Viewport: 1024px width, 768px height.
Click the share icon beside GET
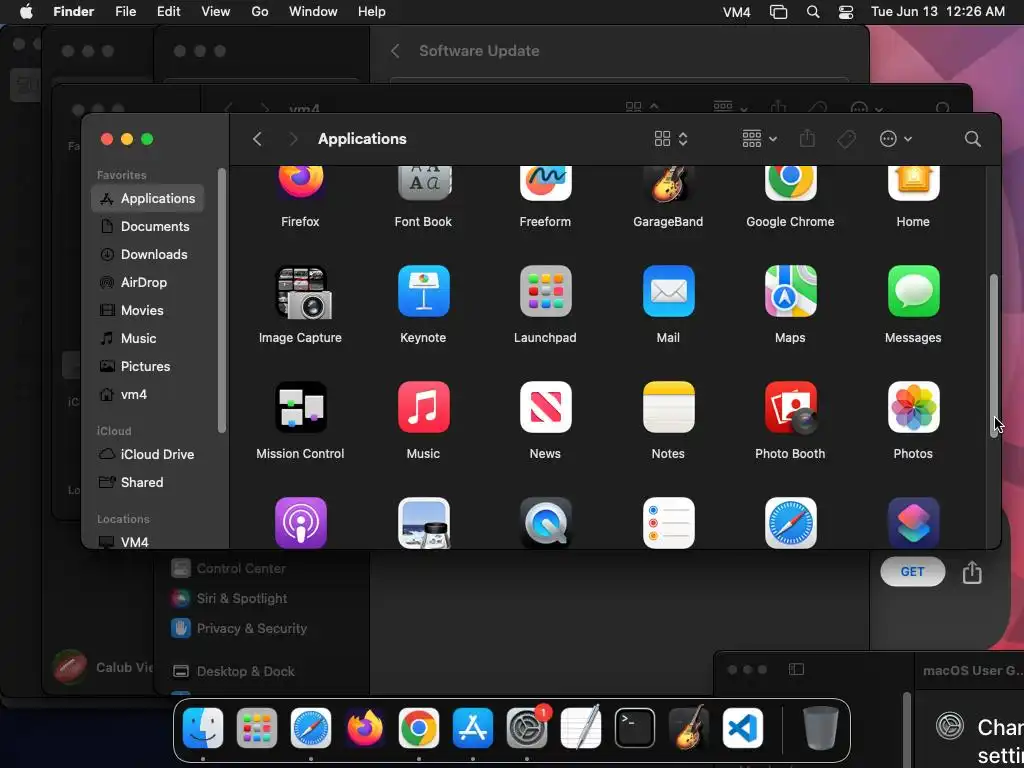tap(972, 572)
